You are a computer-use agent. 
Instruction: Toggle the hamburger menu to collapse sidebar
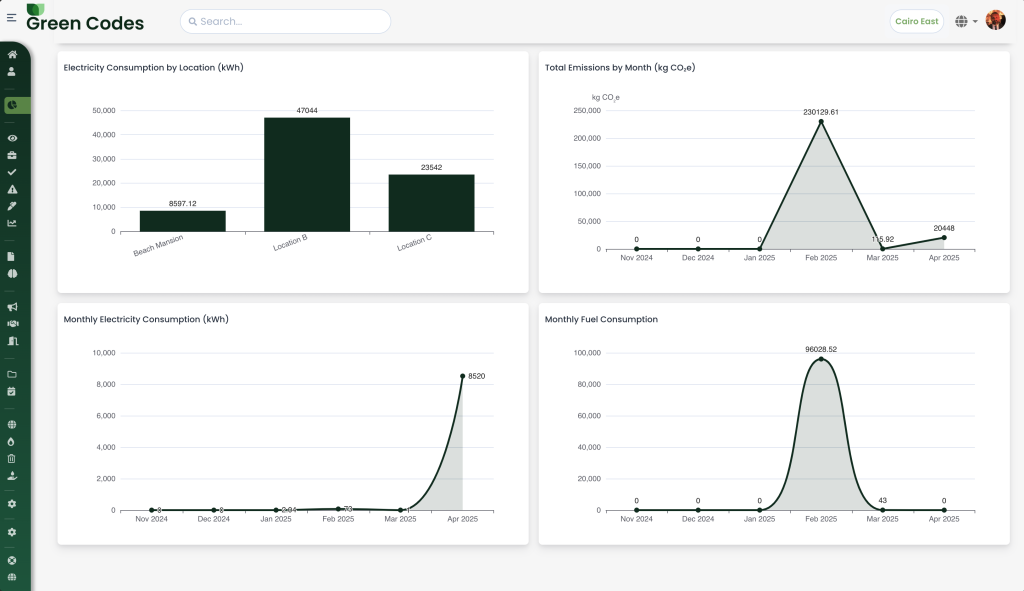pyautogui.click(x=11, y=18)
